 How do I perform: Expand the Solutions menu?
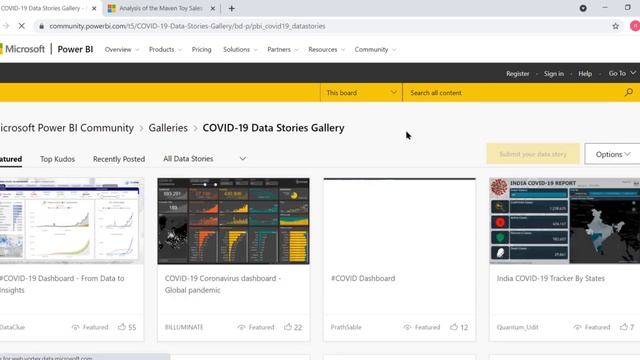[240, 49]
